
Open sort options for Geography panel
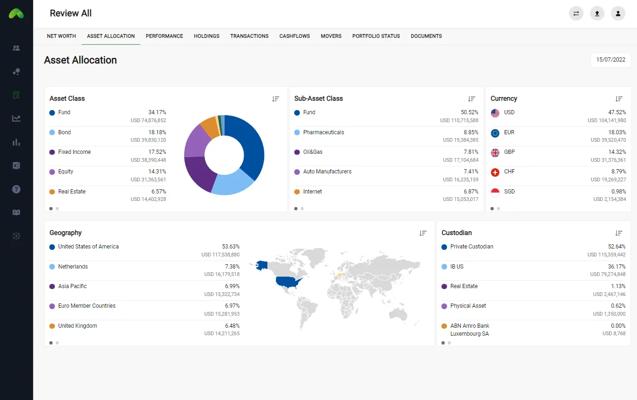point(423,233)
